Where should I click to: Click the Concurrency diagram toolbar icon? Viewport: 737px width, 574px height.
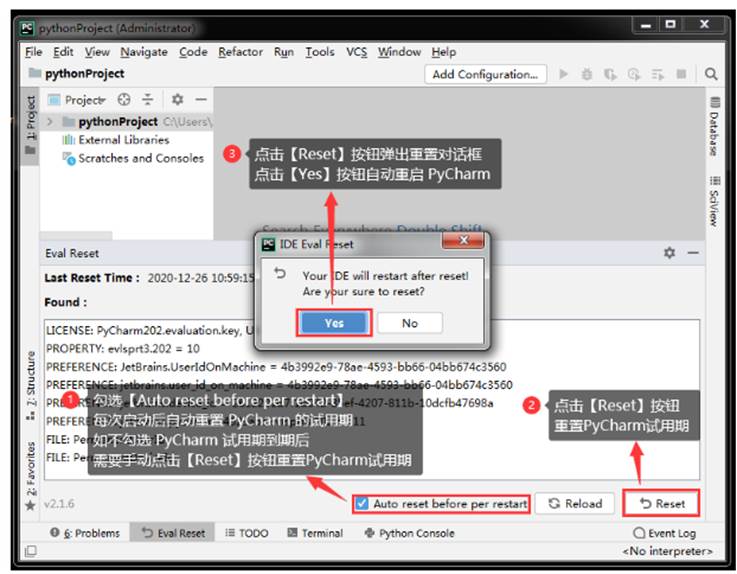tap(657, 74)
